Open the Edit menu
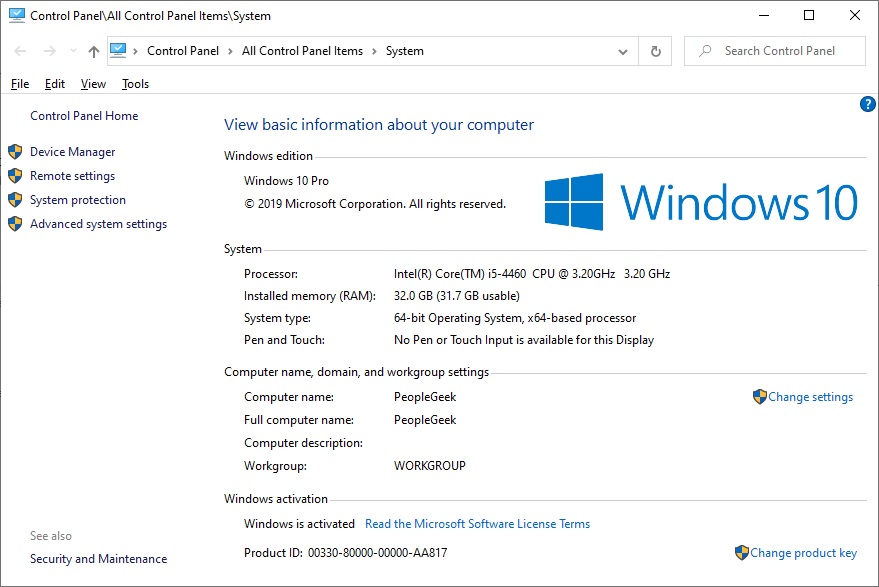 [x=55, y=84]
